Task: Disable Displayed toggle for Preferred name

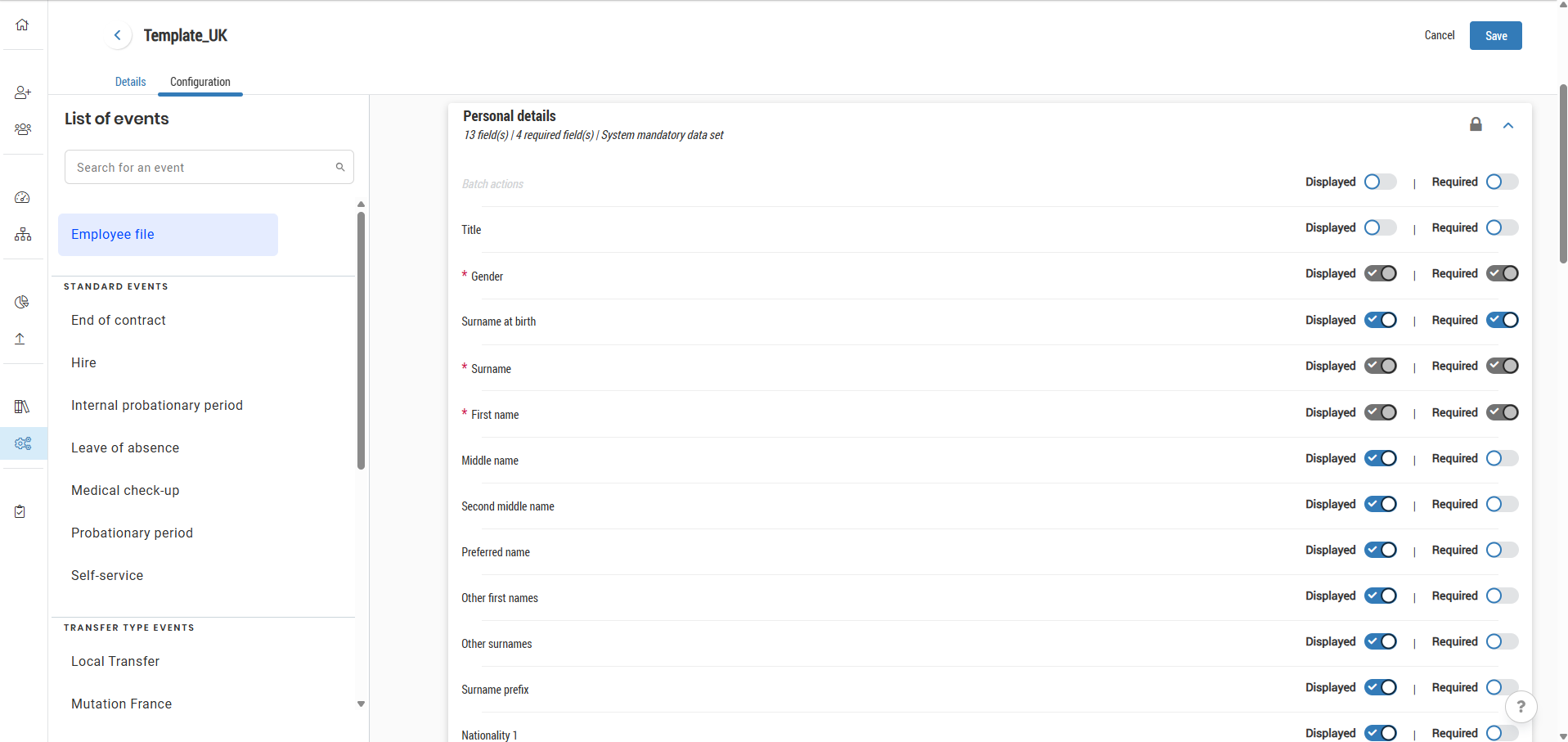Action: [x=1380, y=551]
